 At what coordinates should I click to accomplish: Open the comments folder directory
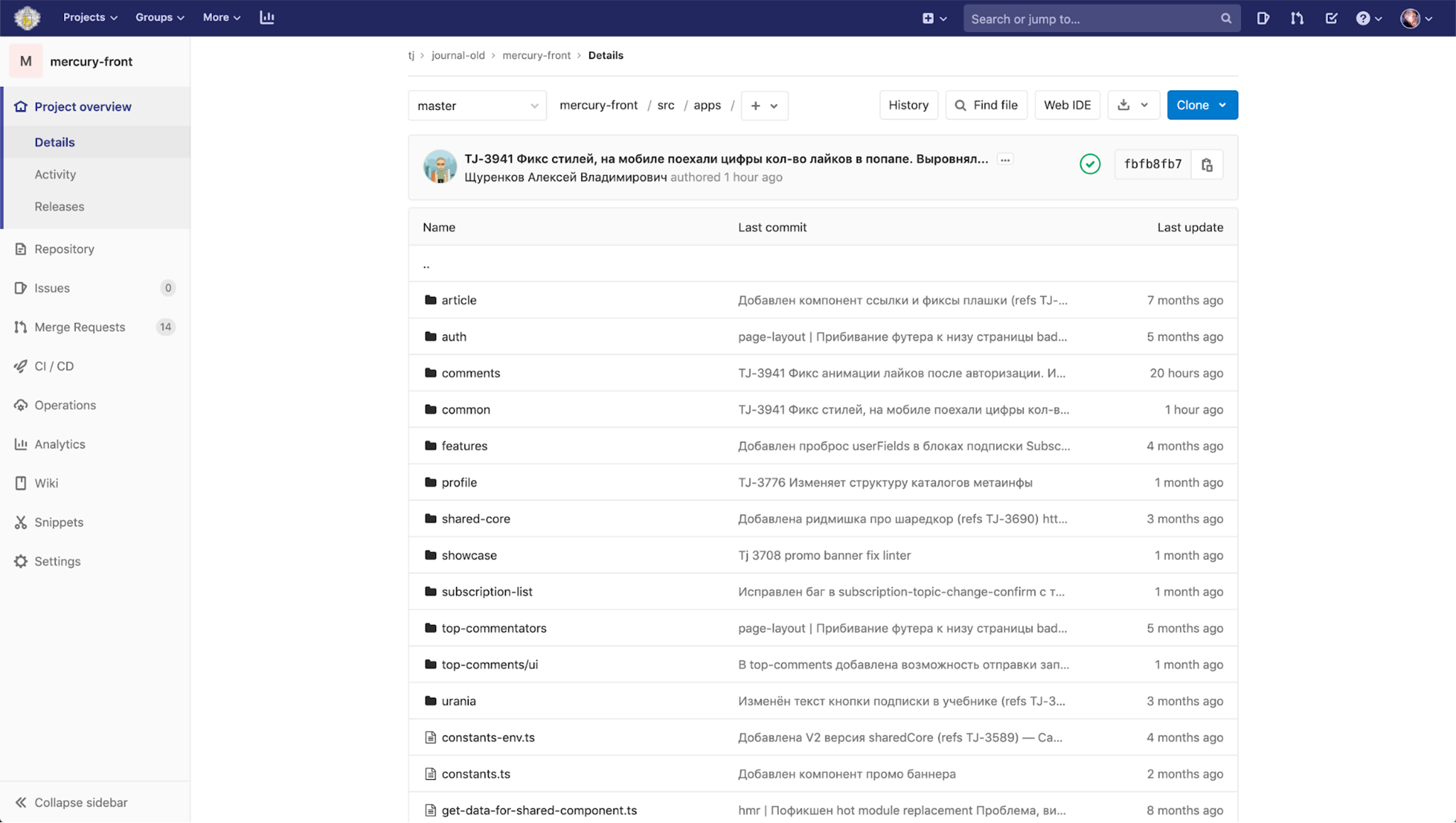(x=470, y=372)
